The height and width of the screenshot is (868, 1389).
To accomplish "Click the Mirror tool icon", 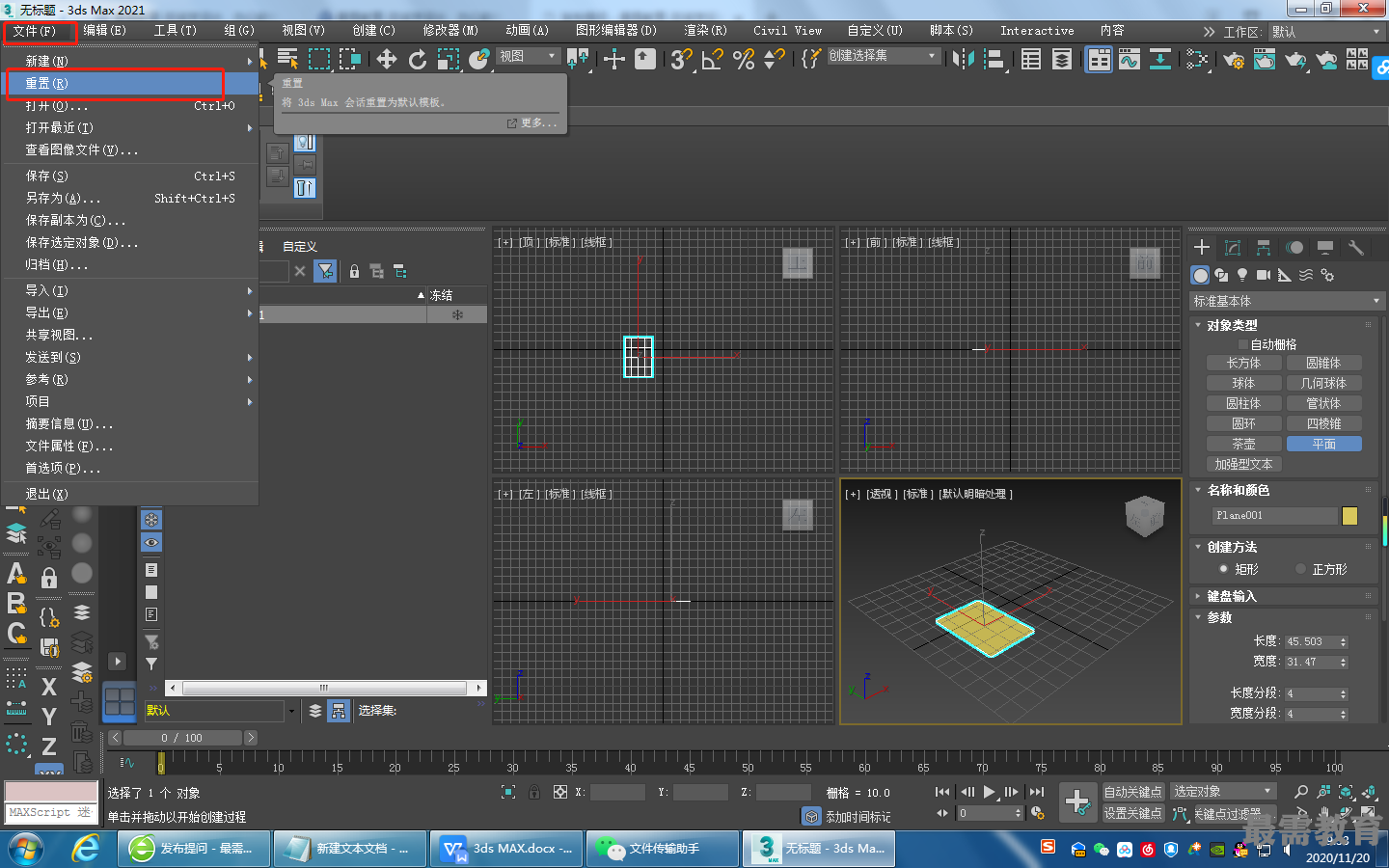I will (963, 60).
